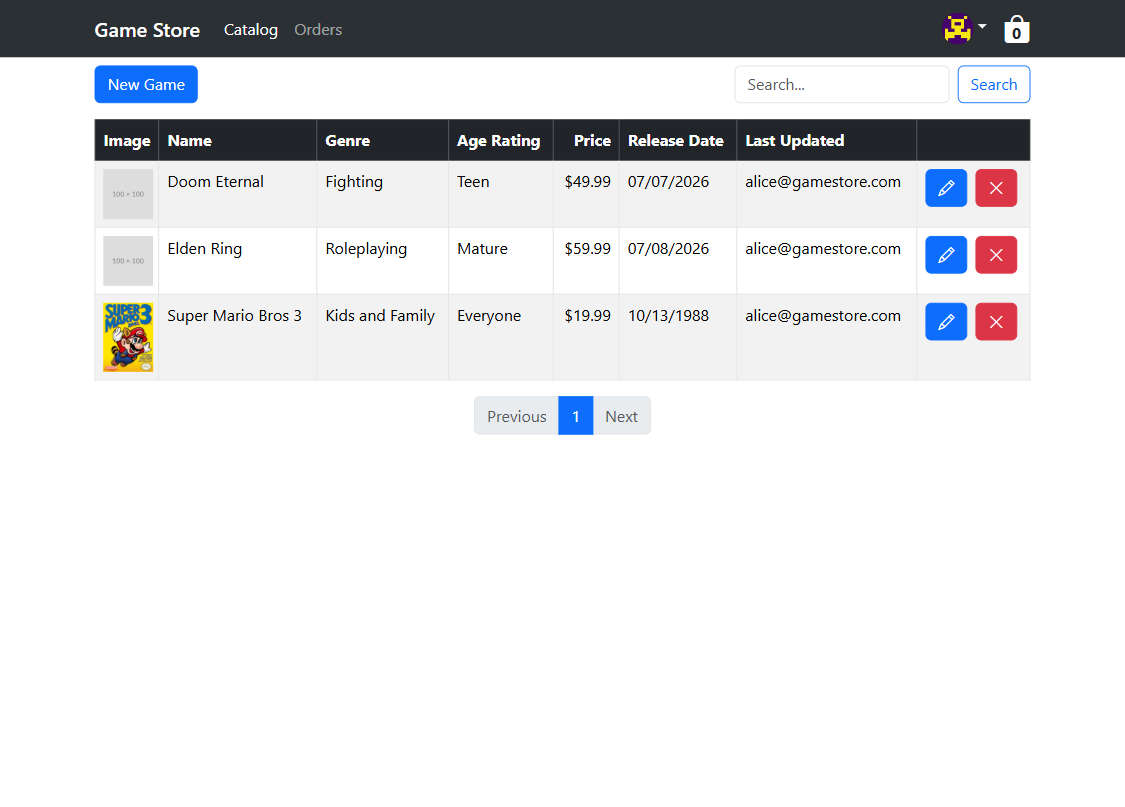The width and height of the screenshot is (1125, 807).
Task: Go to the Previous page
Action: tap(517, 416)
